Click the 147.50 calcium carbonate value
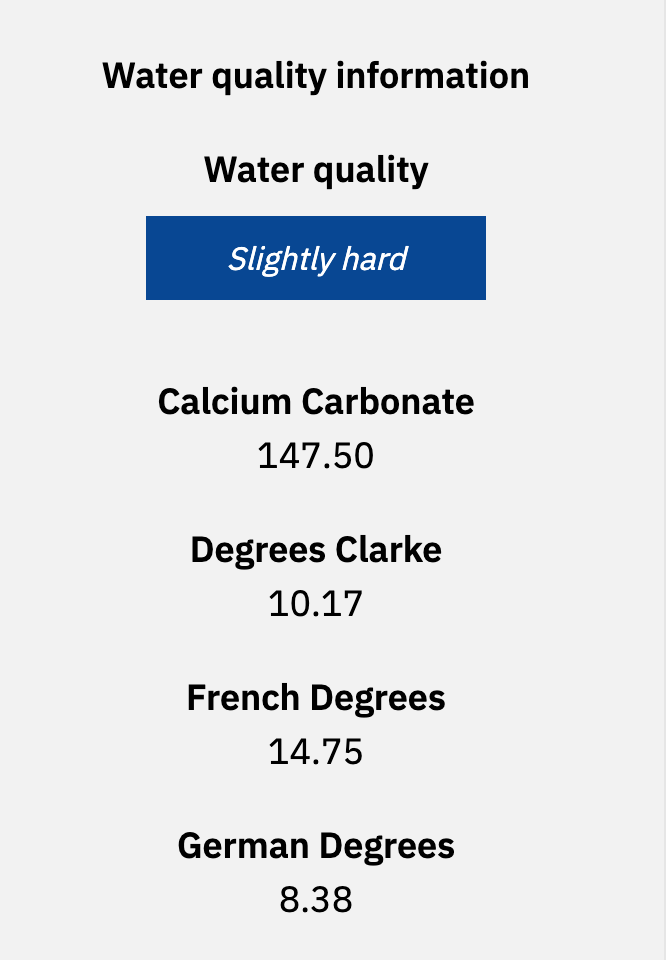The image size is (668, 960). point(316,456)
